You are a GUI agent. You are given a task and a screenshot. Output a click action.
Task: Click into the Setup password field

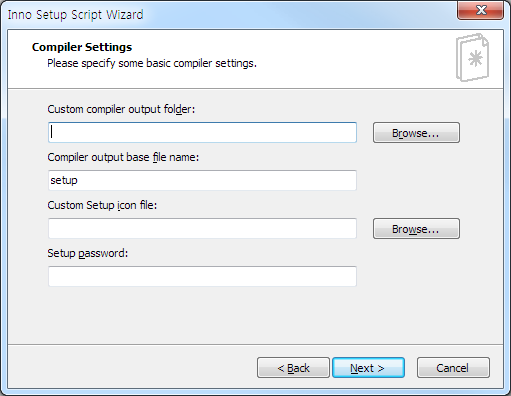[x=202, y=276]
